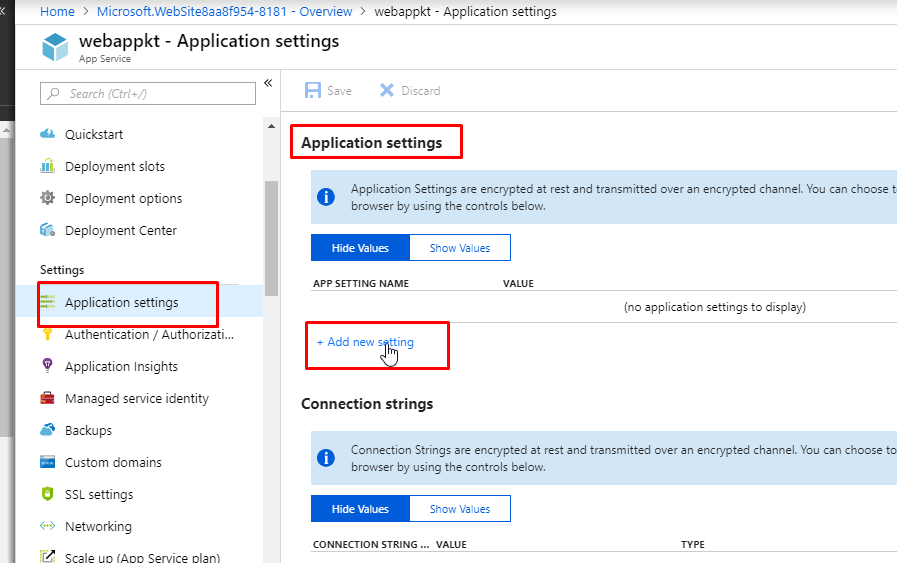Click the Deployment Center icon

pos(47,230)
